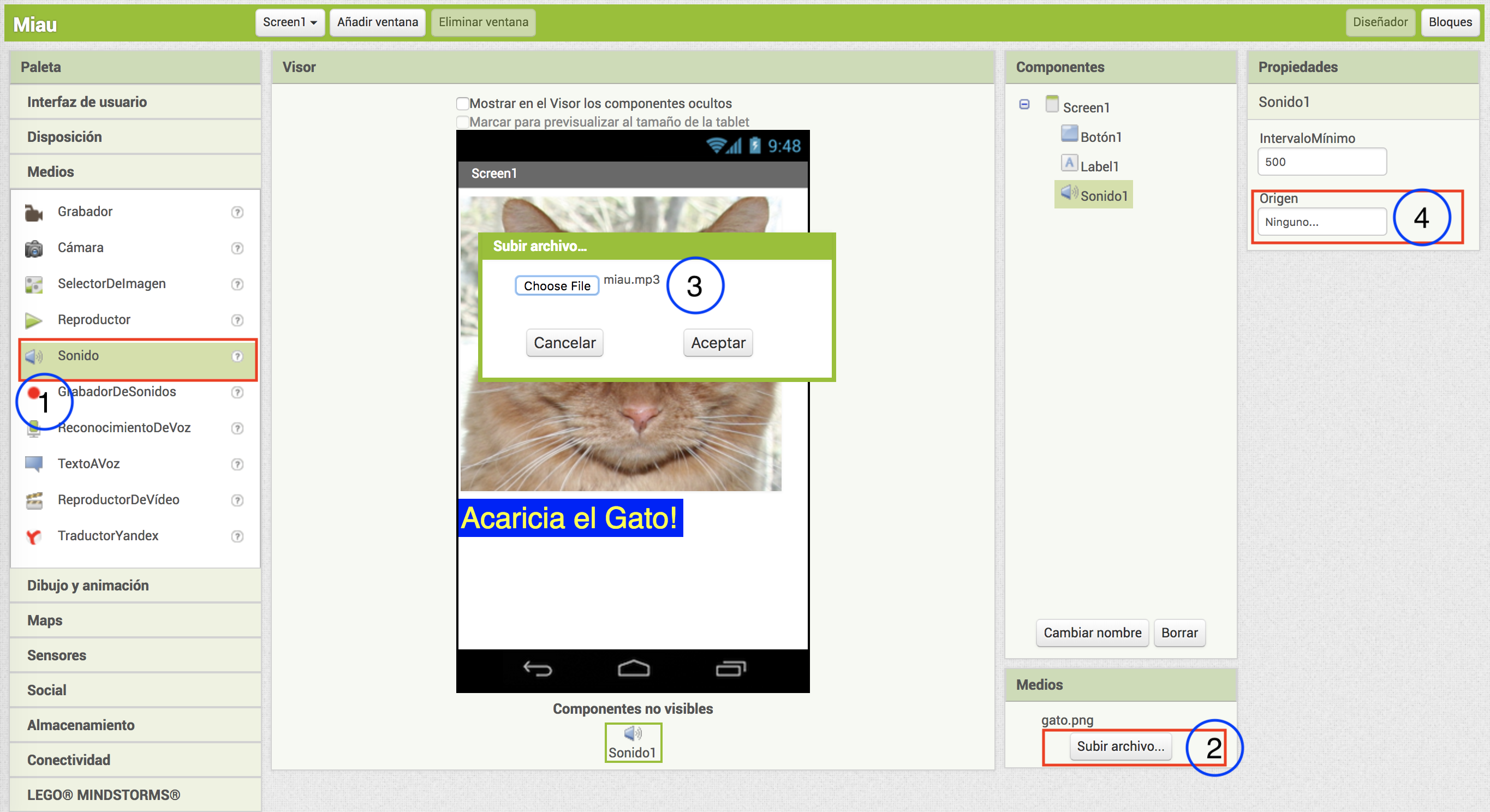Click the Choose File button

pos(557,286)
